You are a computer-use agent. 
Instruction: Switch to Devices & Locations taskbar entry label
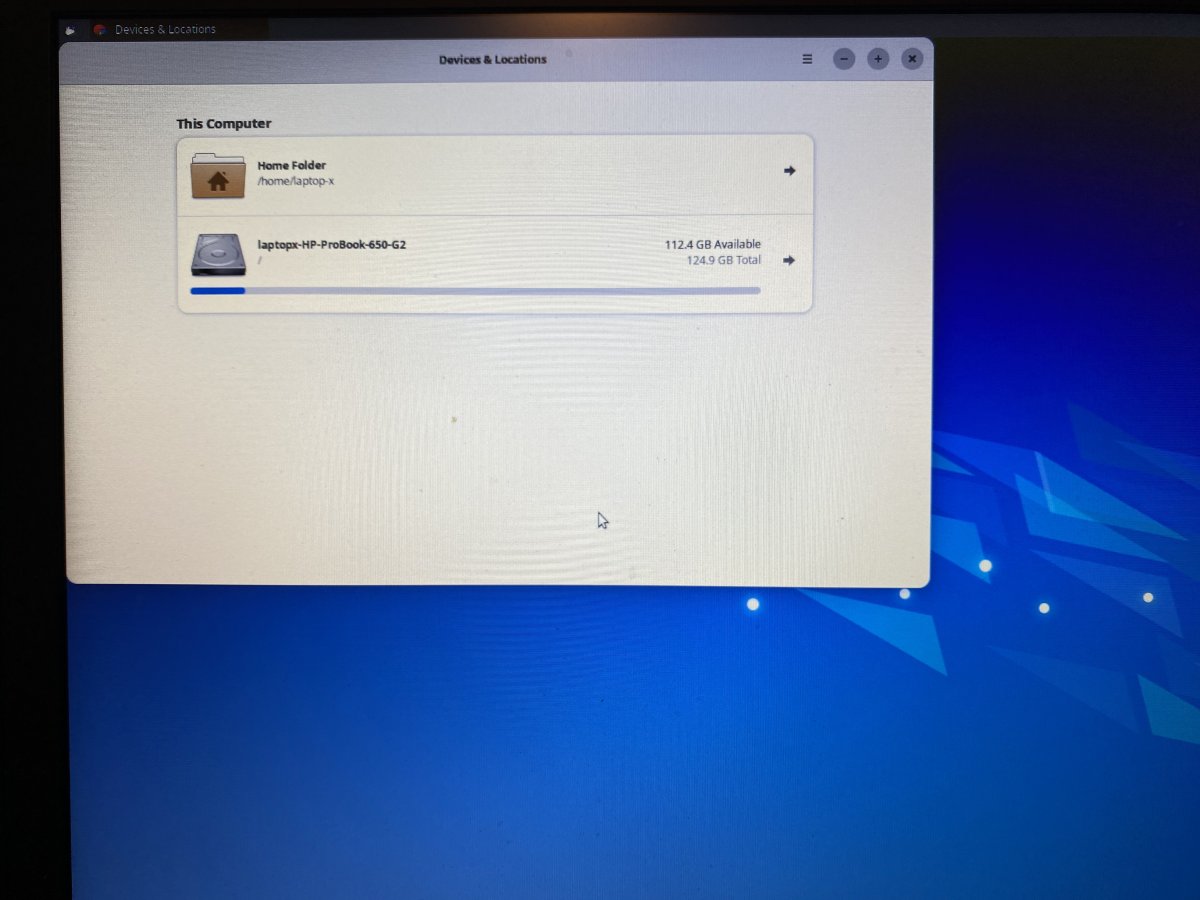[165, 30]
